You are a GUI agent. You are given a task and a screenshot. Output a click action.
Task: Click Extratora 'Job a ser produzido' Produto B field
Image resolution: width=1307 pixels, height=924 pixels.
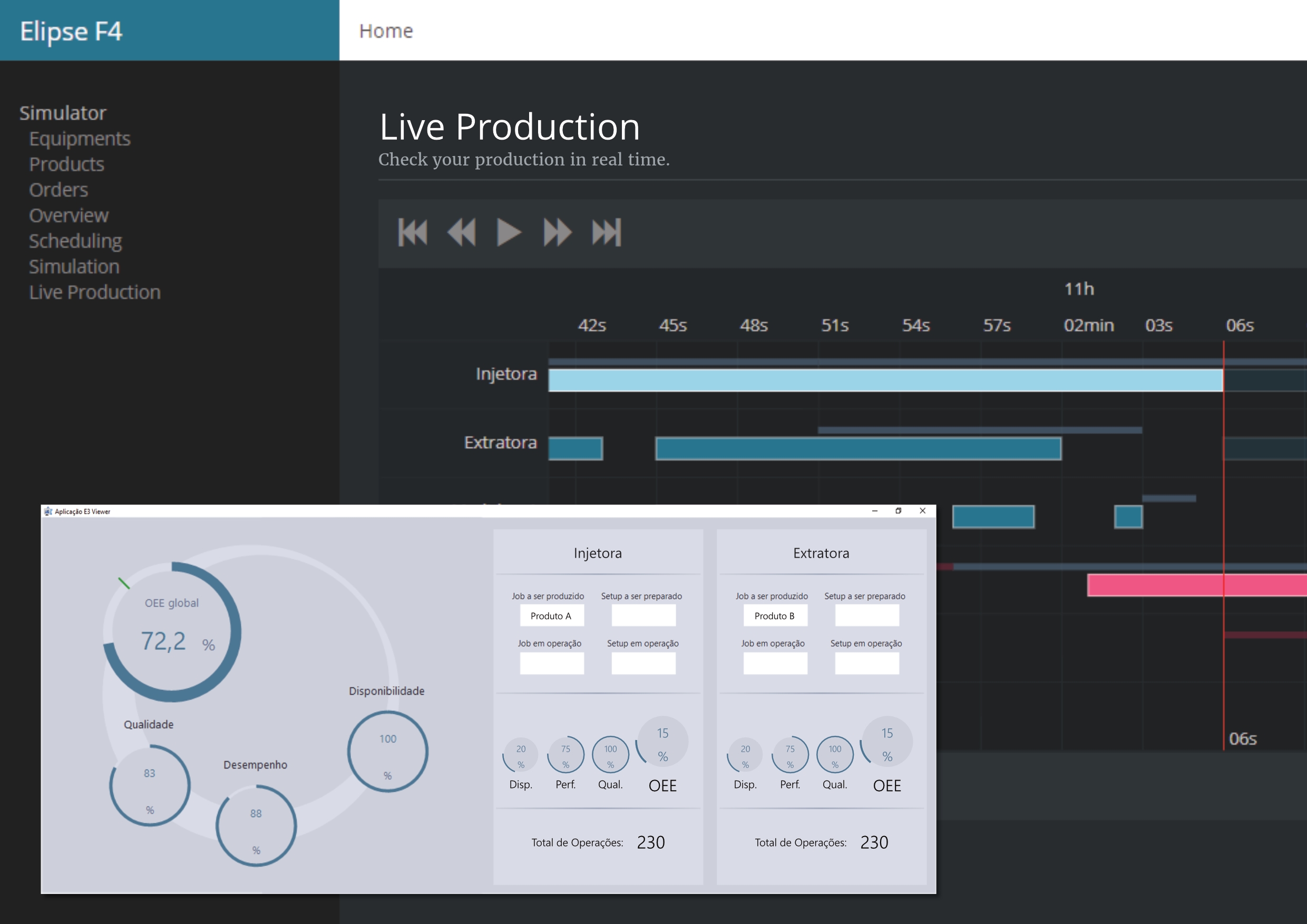[775, 616]
